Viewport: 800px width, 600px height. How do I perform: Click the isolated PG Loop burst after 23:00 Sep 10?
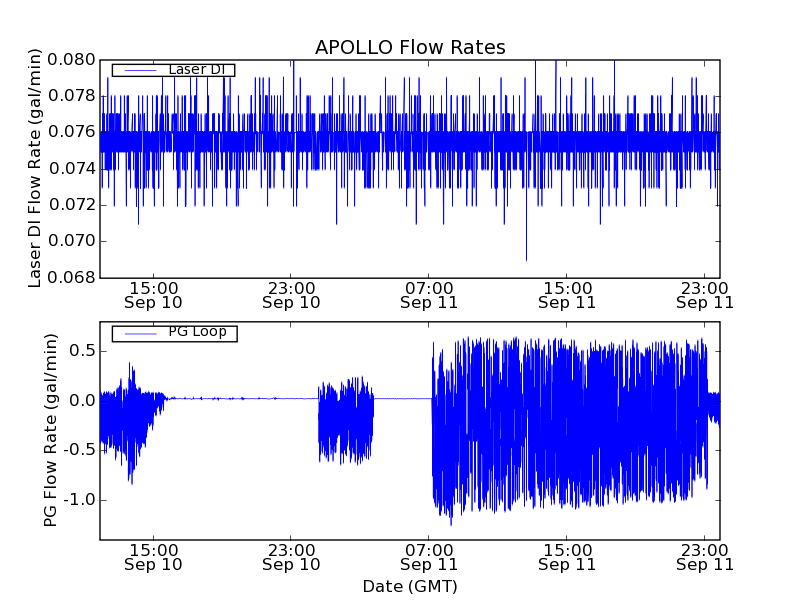(345, 420)
